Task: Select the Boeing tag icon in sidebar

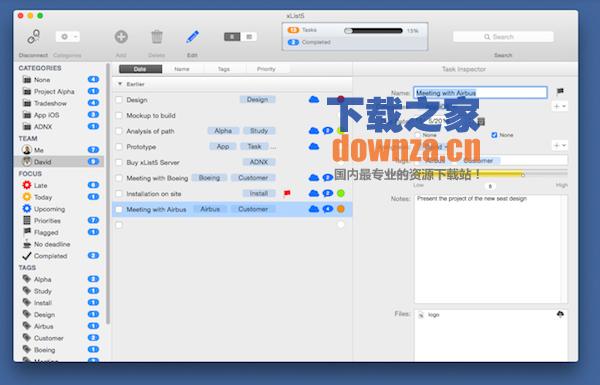Action: [x=27, y=350]
